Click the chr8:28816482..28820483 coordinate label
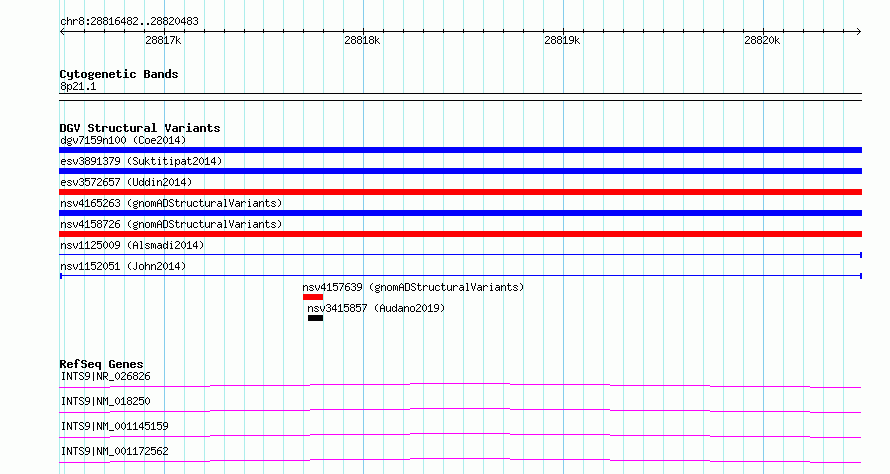The width and height of the screenshot is (890, 474). click(129, 22)
